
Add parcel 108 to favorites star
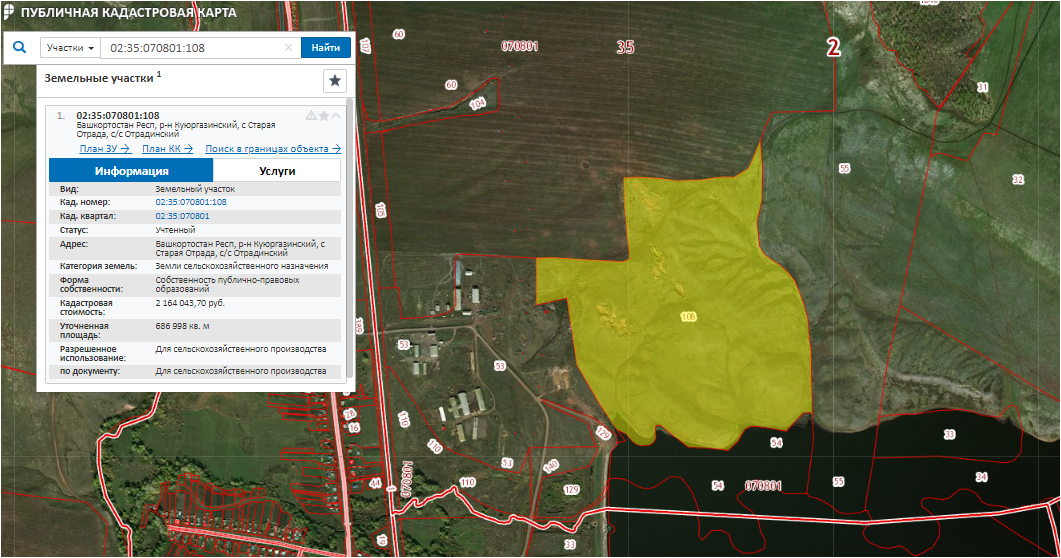[x=323, y=116]
